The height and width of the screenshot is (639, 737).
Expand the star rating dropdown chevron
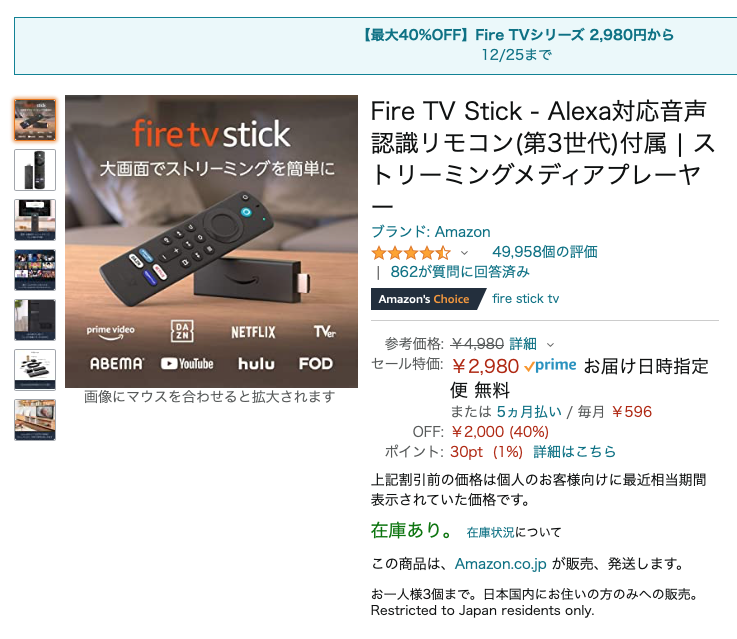click(x=464, y=253)
